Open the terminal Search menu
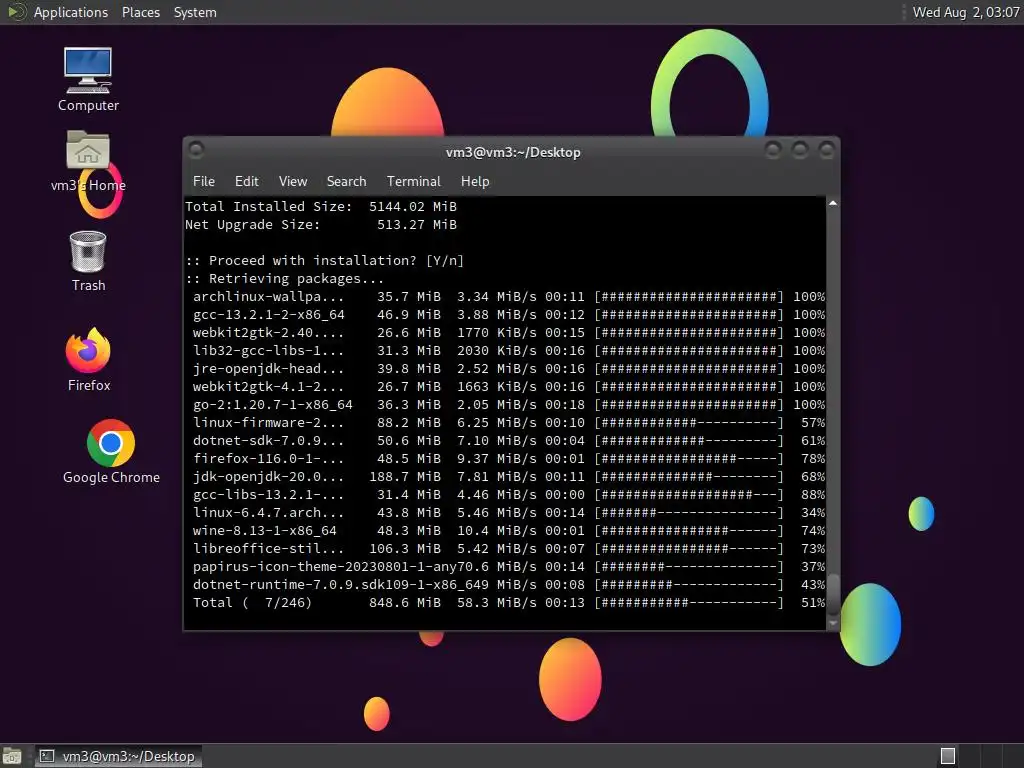1024x768 pixels. tap(346, 182)
